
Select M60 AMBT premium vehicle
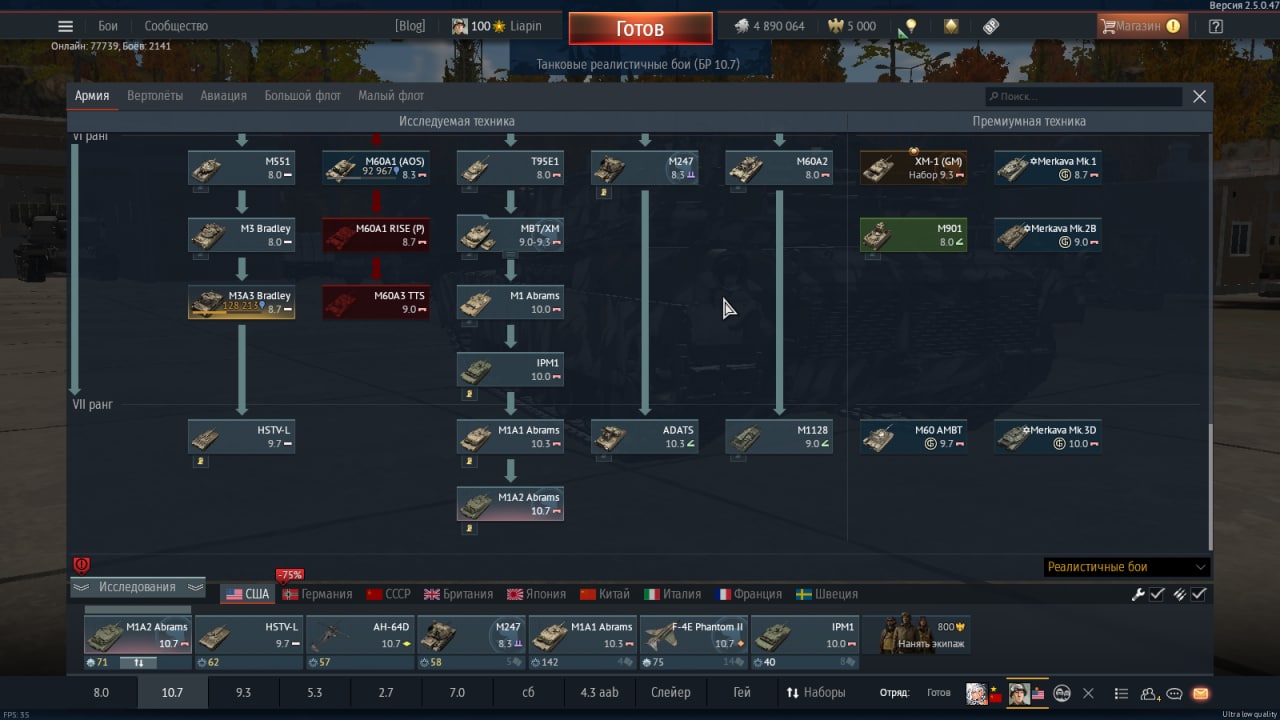click(913, 436)
